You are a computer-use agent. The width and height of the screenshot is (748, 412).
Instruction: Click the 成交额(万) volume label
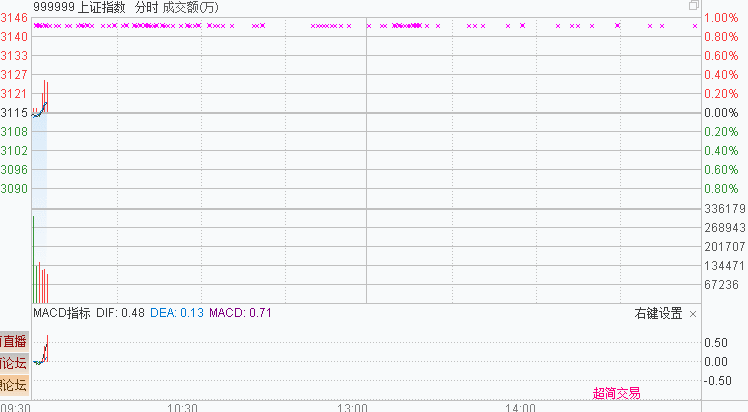point(191,7)
